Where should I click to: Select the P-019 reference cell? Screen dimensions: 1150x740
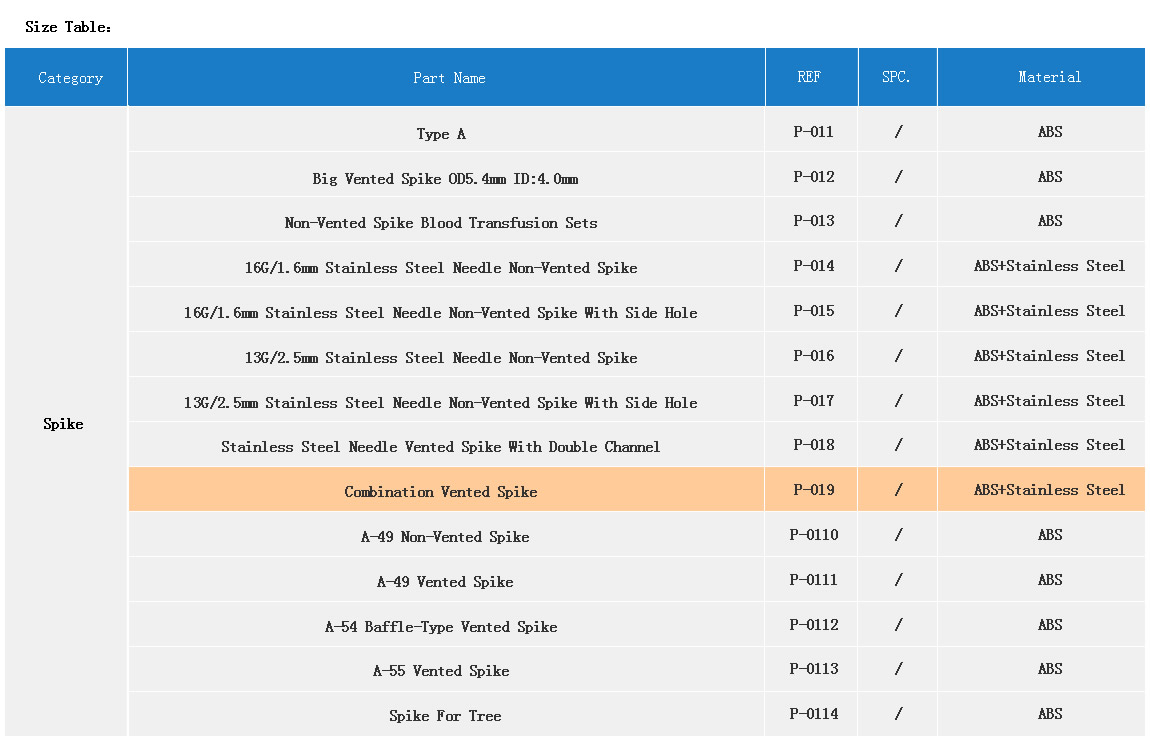(813, 490)
